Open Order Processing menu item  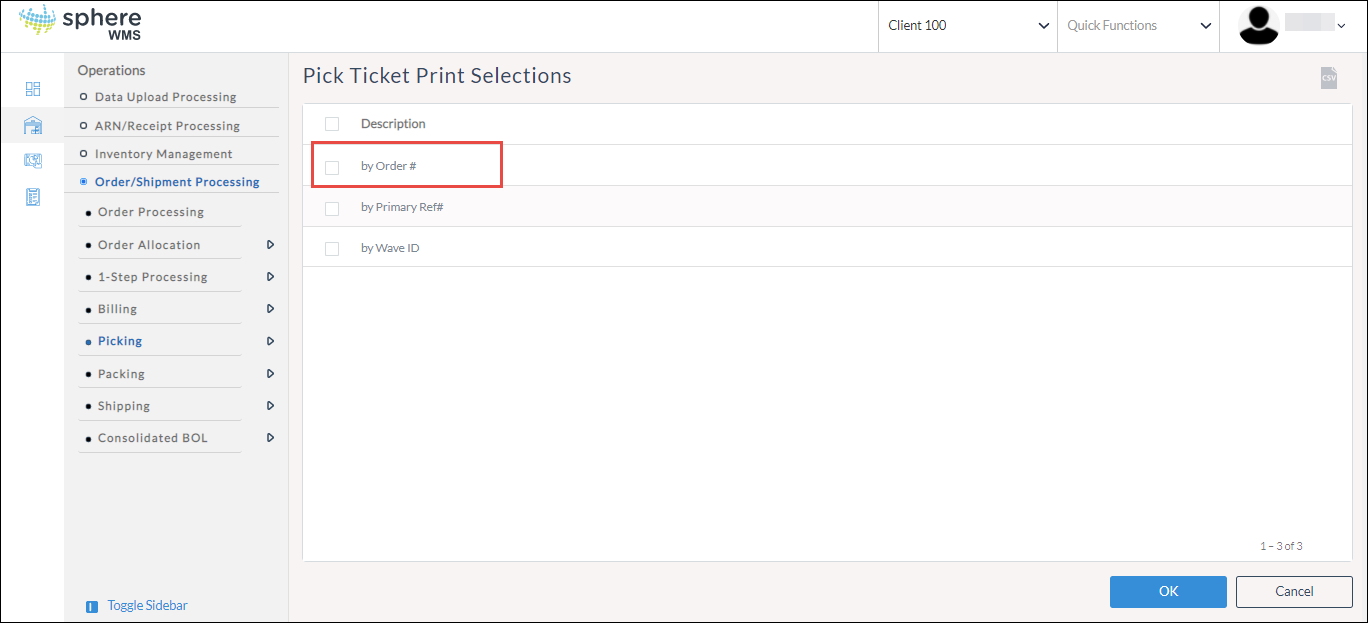[x=151, y=212]
